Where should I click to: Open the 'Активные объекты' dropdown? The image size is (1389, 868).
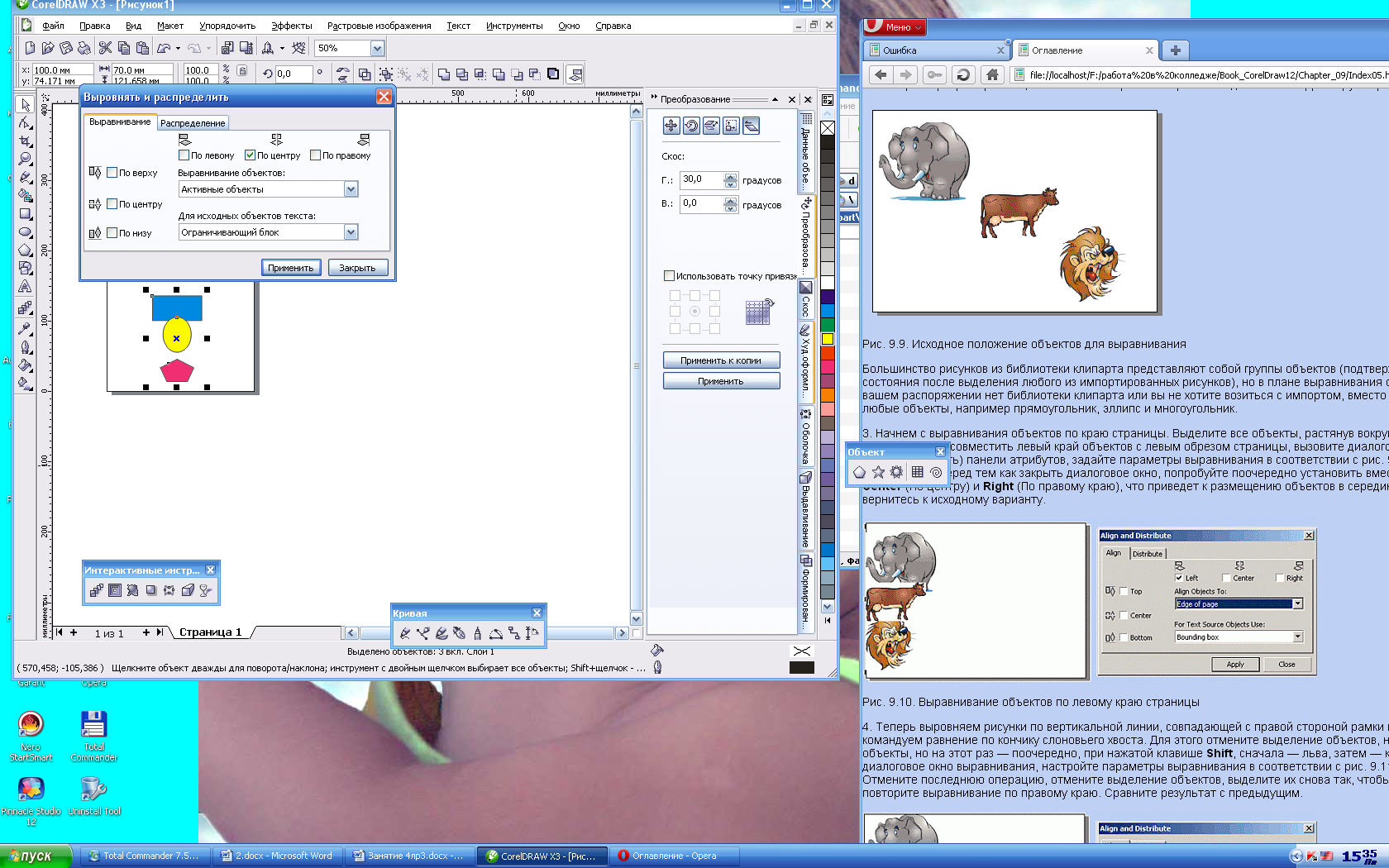(351, 189)
